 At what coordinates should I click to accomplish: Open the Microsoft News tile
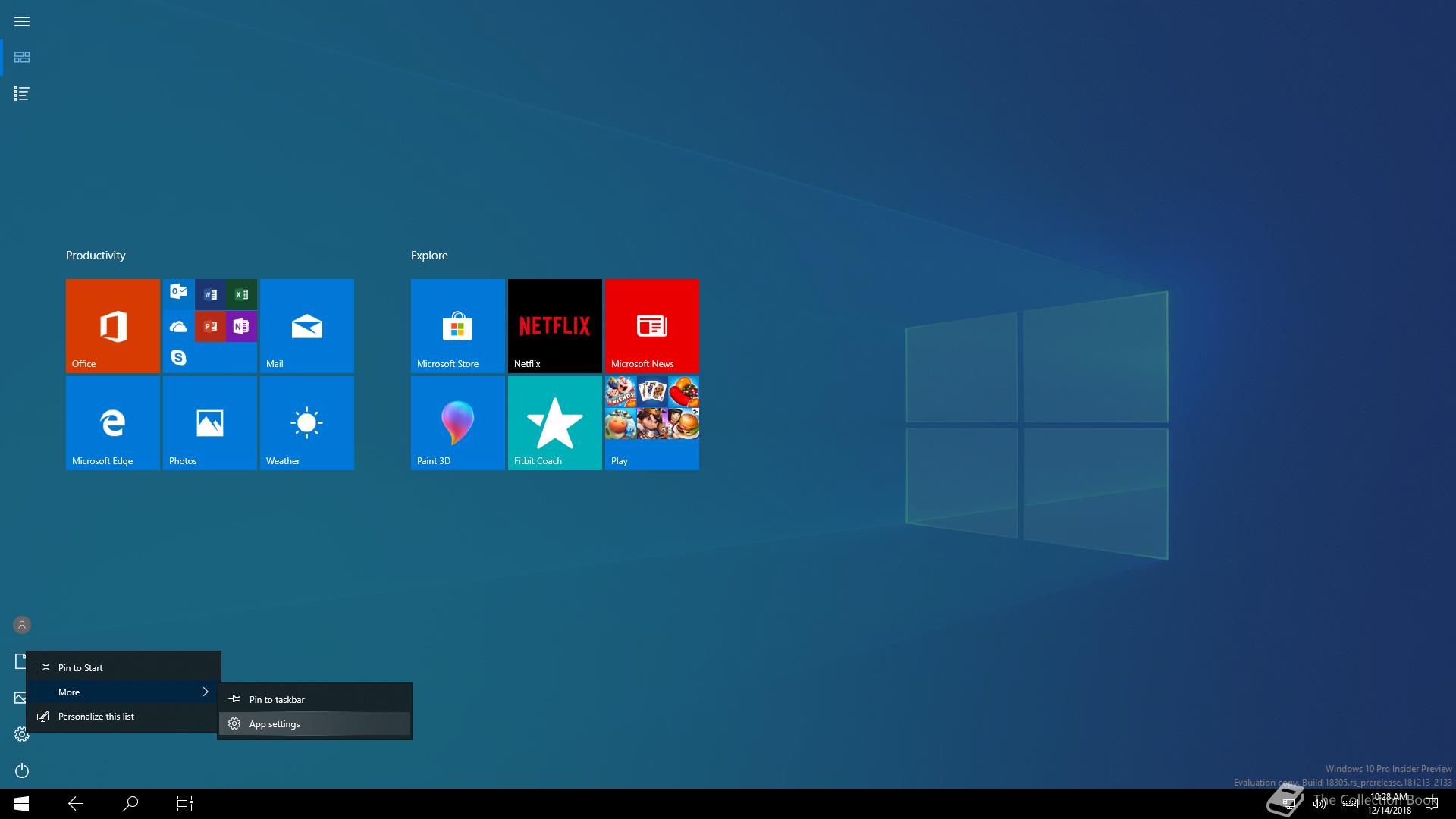(x=652, y=326)
